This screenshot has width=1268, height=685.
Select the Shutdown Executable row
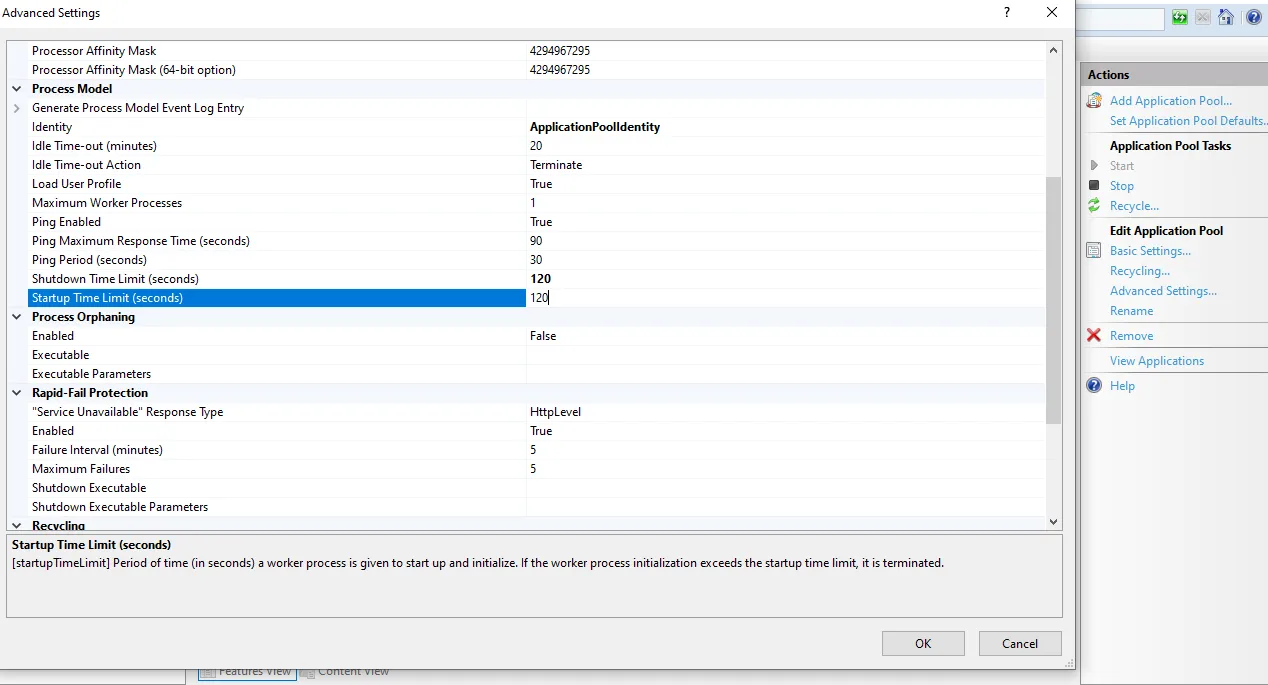tap(535, 488)
